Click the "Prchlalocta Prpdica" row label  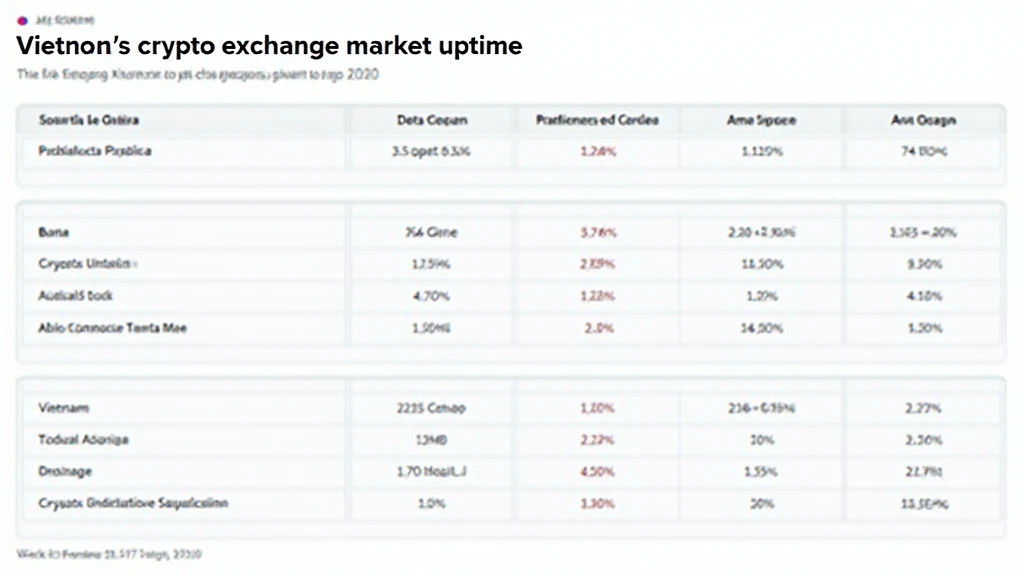tap(95, 152)
